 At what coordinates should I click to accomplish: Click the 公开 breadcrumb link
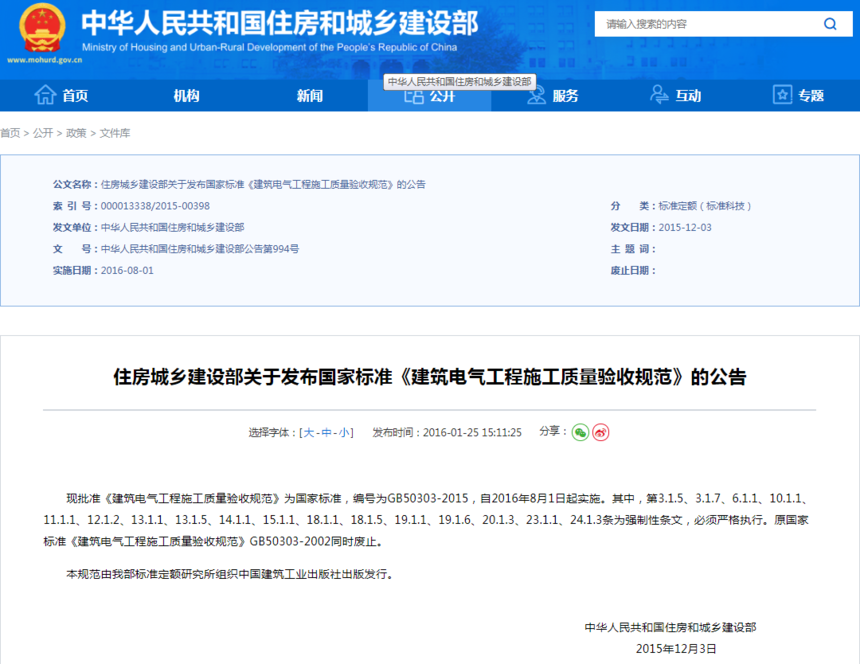43,133
